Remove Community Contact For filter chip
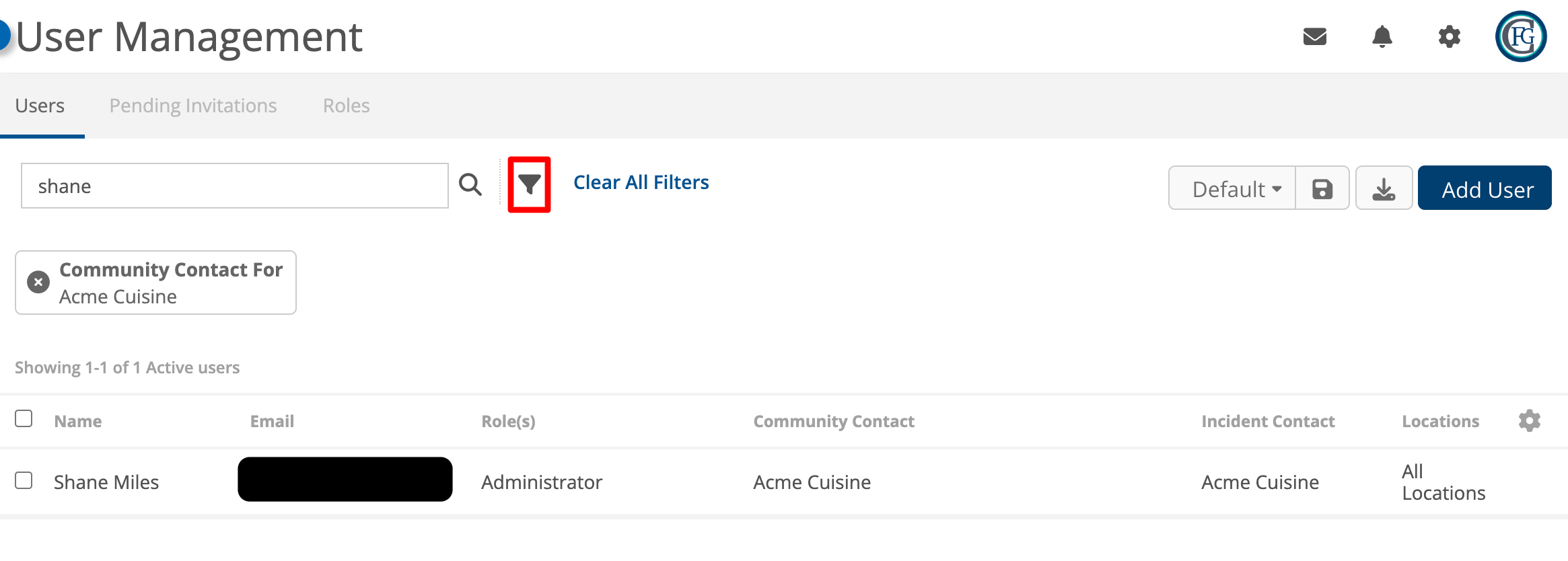 38,282
